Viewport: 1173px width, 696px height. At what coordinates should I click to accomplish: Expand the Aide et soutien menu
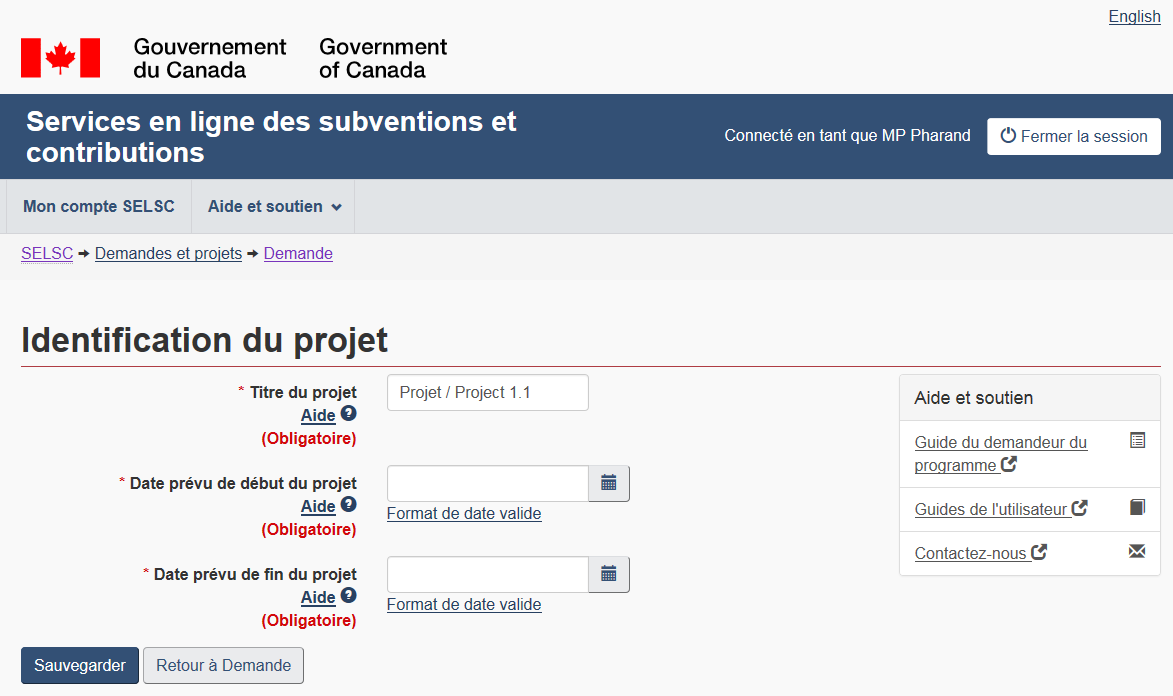click(274, 207)
